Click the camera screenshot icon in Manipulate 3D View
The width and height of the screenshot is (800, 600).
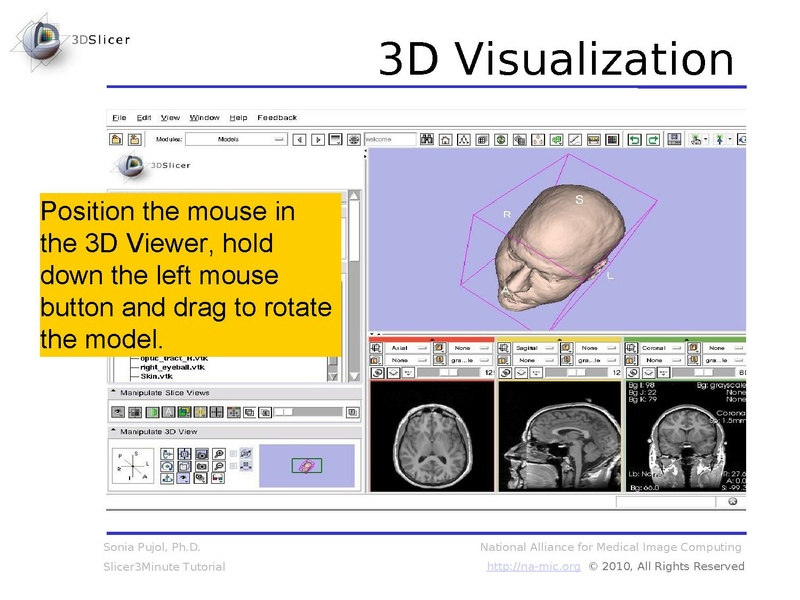pyautogui.click(x=200, y=454)
